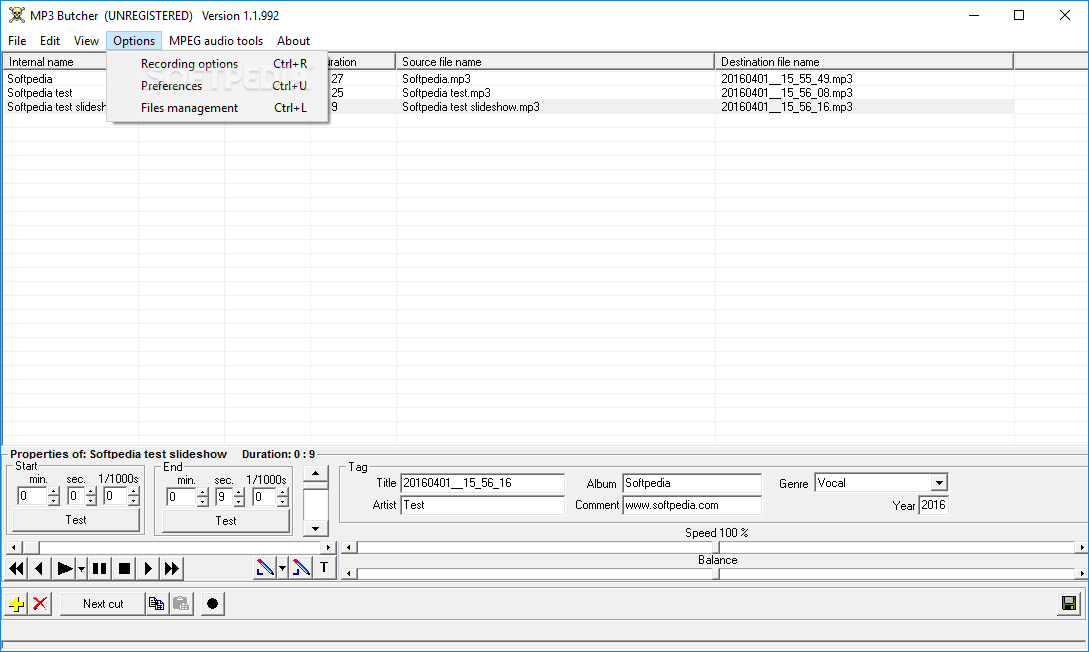The height and width of the screenshot is (652, 1089).
Task: Click the Internal name column header
Action: pyautogui.click(x=56, y=62)
